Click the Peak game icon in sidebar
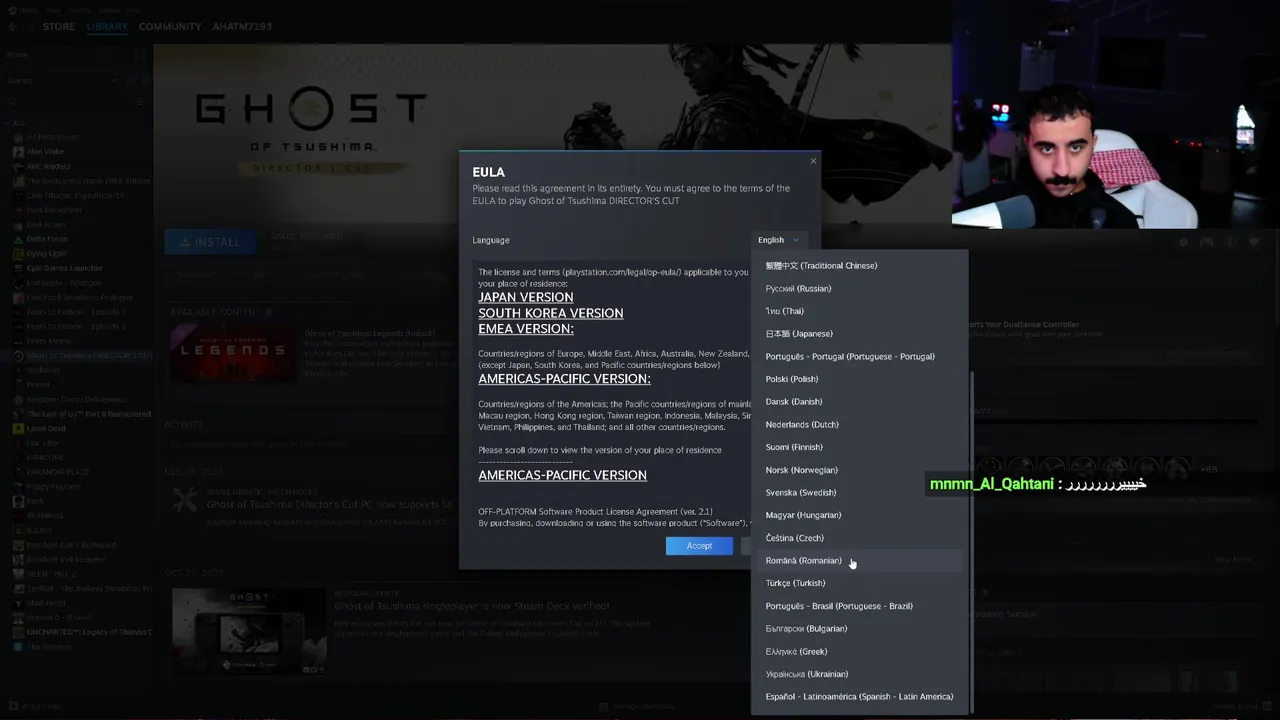Screen dimensions: 1280x720 click(18, 501)
